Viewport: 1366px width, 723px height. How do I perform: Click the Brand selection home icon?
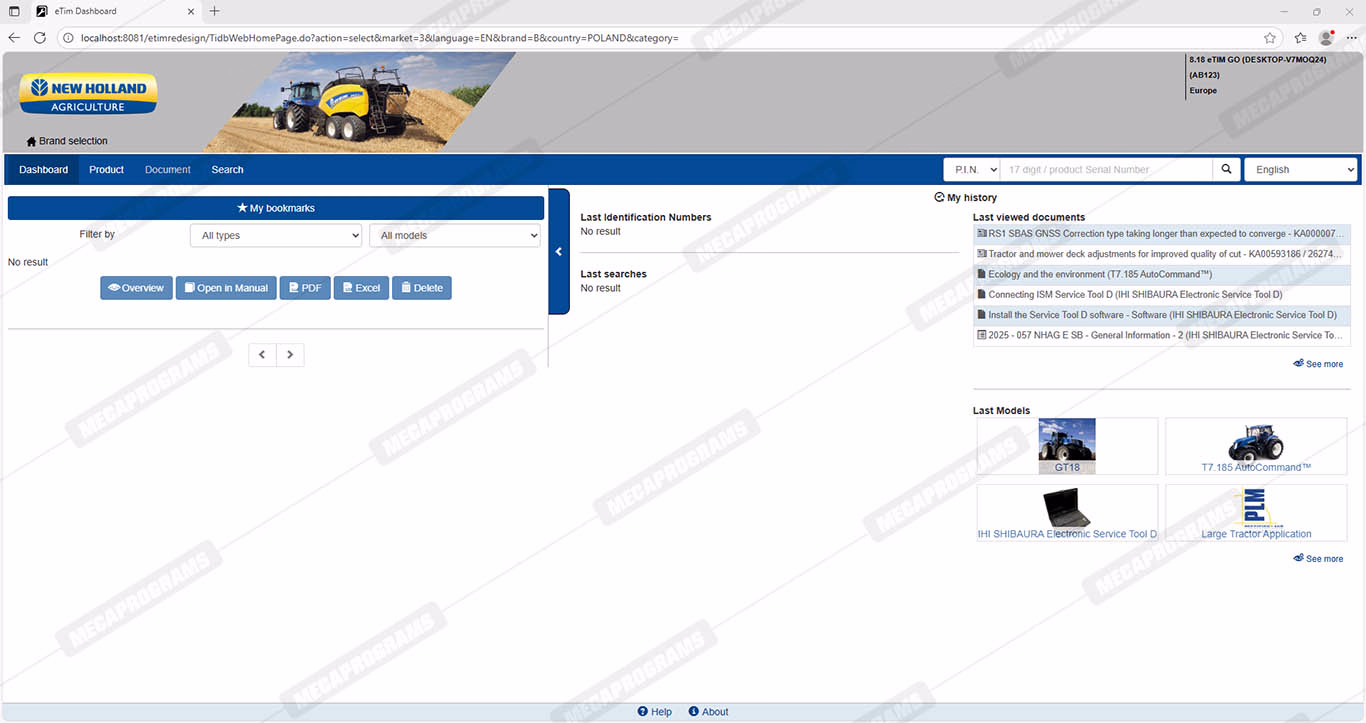click(31, 142)
